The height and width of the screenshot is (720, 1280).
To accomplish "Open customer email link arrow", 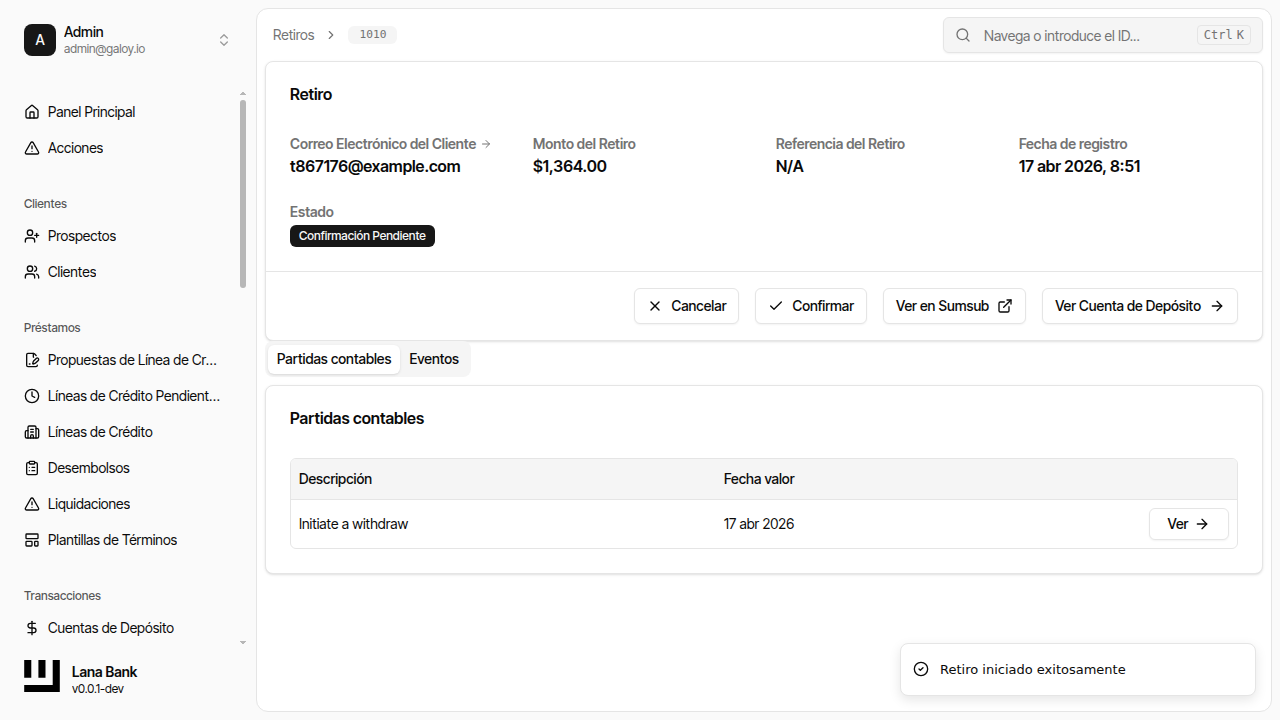I will click(x=486, y=144).
